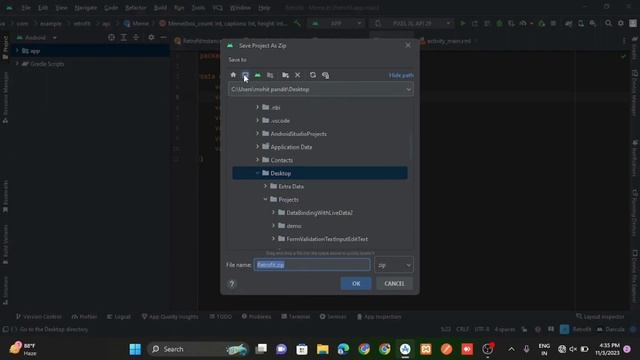Expand the app module in Project panel
This screenshot has width=640, height=360.
17,51
